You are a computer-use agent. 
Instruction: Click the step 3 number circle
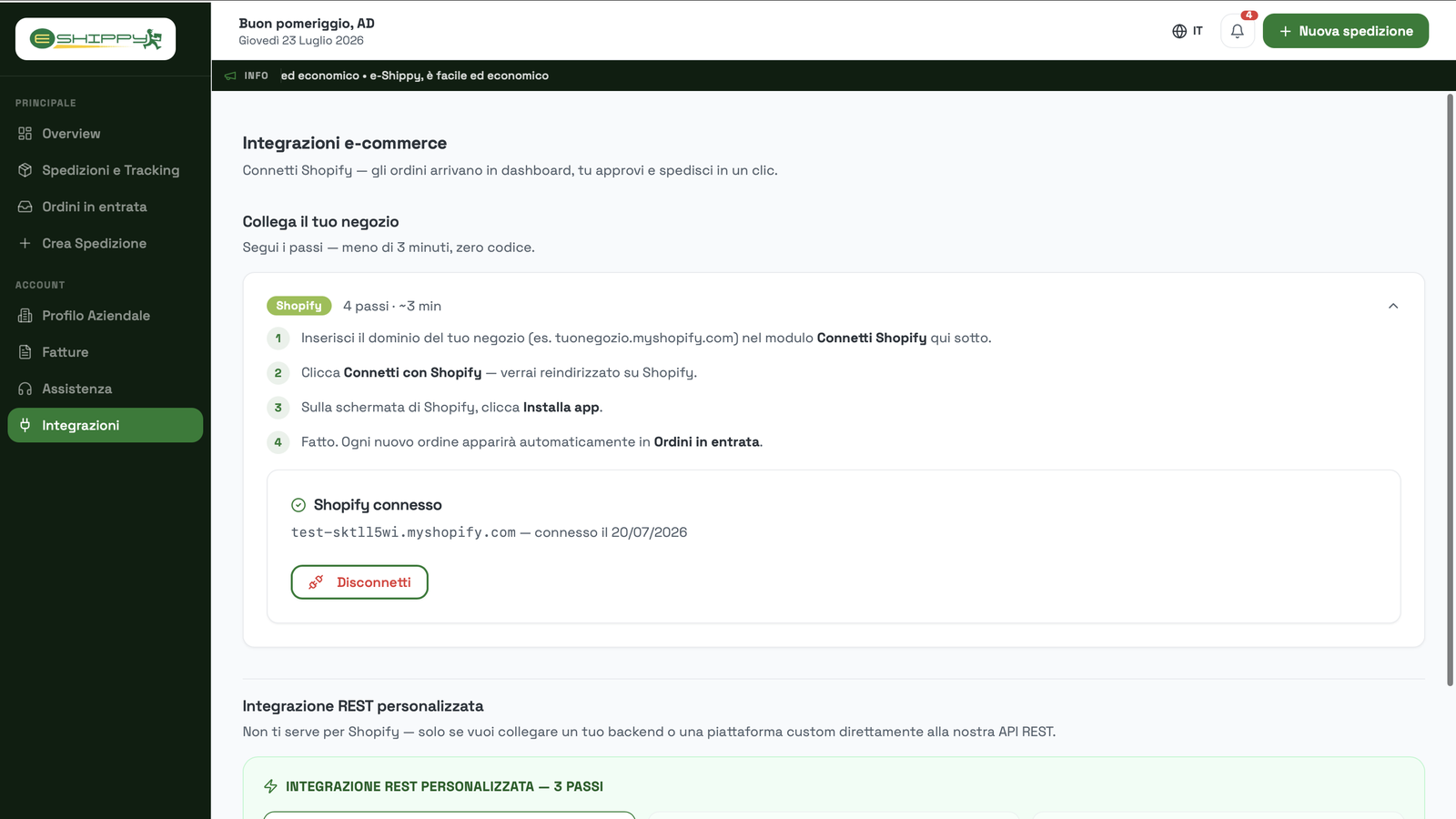278,408
